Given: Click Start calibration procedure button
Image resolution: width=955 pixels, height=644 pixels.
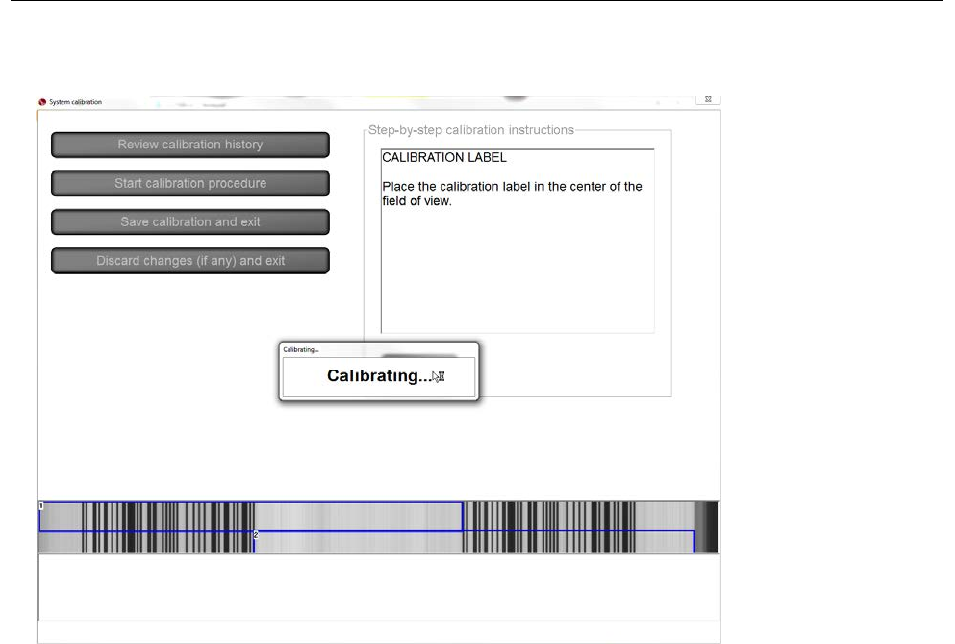Looking at the screenshot, I should click(190, 183).
